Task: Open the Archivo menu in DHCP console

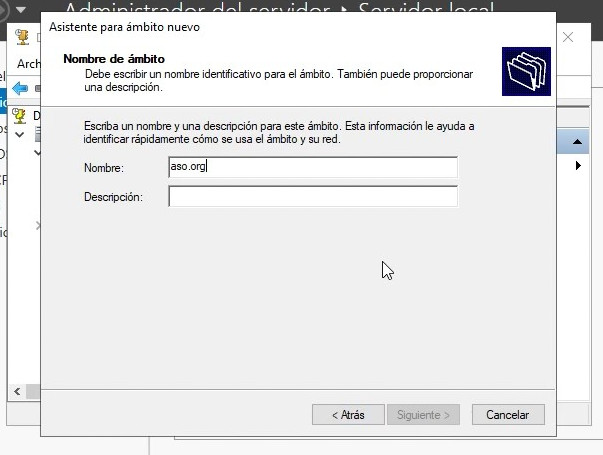Action: point(28,64)
